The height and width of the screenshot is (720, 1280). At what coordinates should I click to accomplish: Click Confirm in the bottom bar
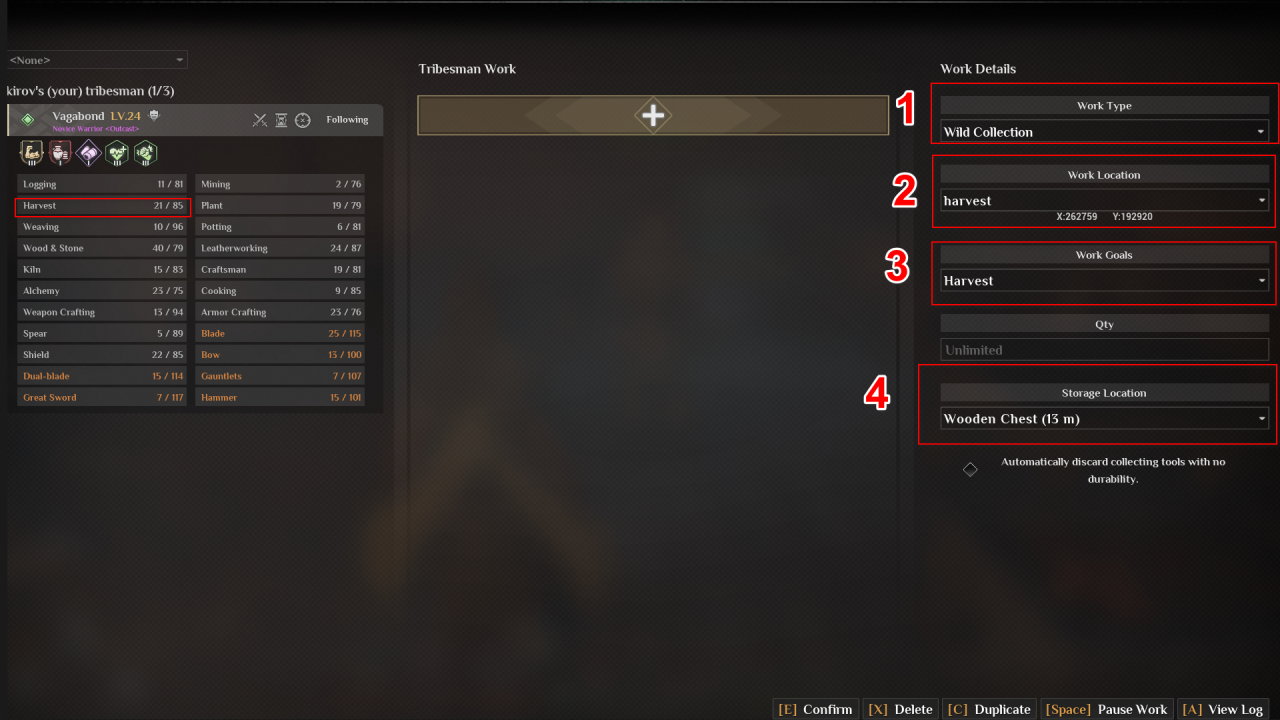point(815,709)
